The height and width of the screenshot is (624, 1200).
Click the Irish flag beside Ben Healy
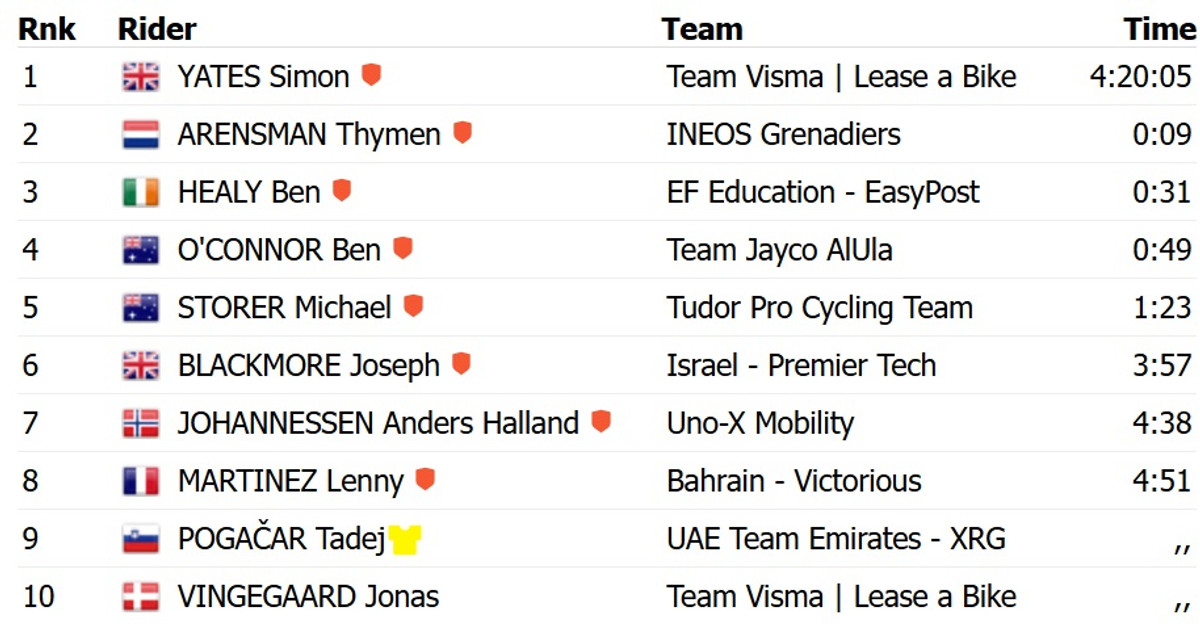pos(141,193)
